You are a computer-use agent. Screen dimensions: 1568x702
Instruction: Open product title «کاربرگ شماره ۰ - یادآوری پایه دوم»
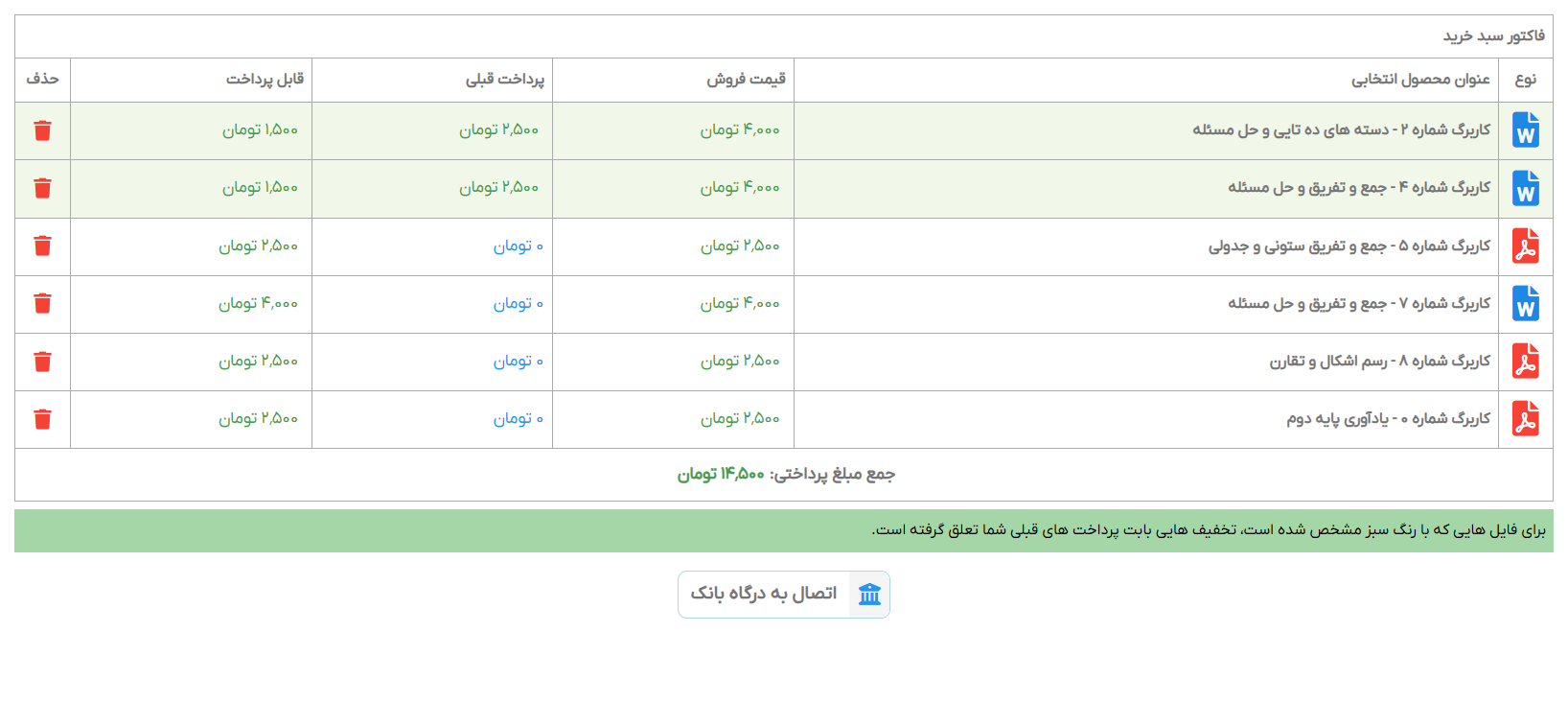point(1388,419)
